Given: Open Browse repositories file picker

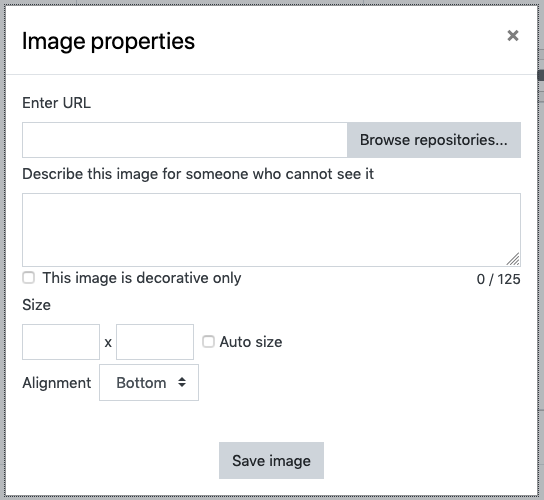Looking at the screenshot, I should pos(434,140).
